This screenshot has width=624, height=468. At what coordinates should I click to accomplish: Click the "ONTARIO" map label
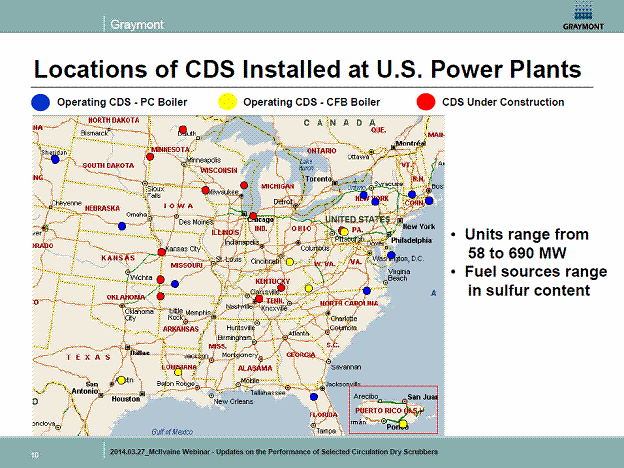(322, 151)
